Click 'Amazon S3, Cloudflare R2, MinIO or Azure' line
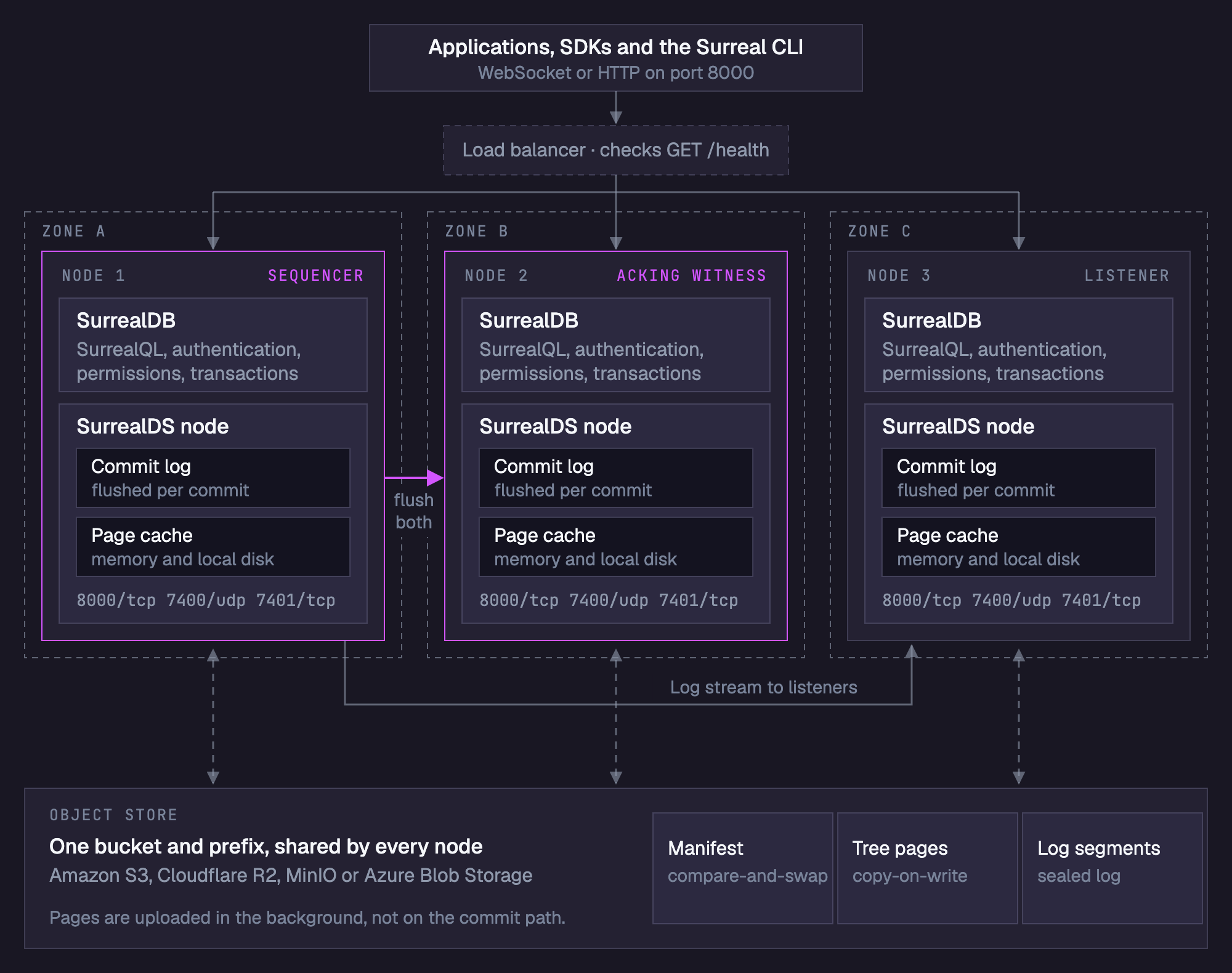Screen dimensions: 1232x973 291,876
